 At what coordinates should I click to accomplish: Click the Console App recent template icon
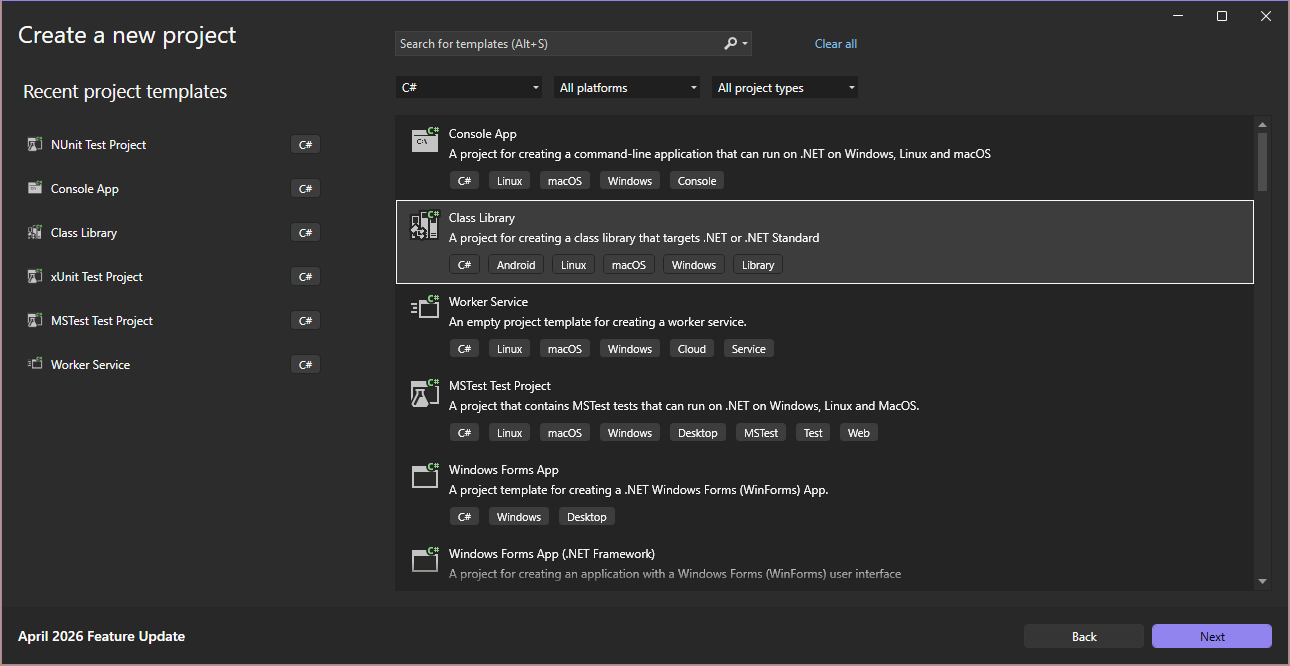tap(34, 188)
